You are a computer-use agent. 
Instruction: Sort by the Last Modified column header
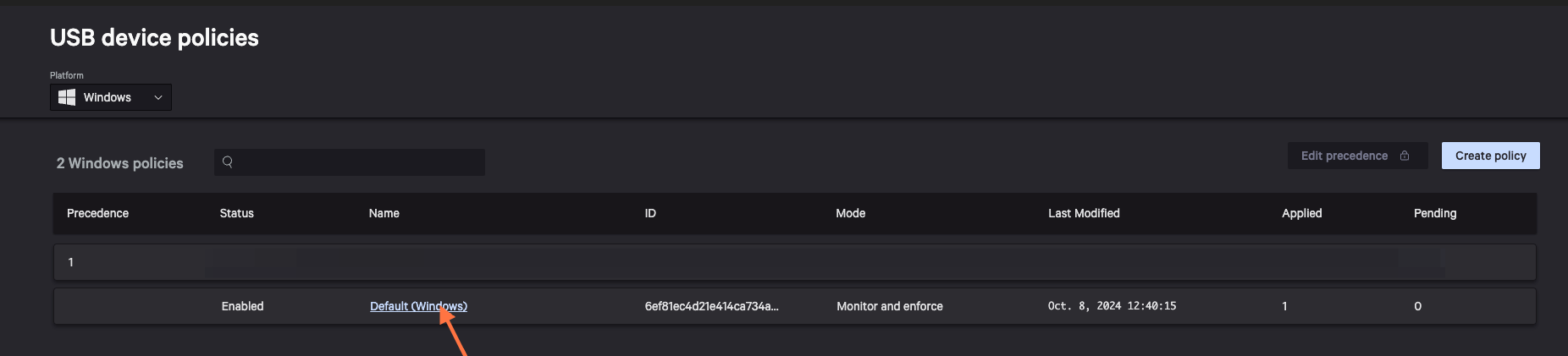coord(1084,213)
